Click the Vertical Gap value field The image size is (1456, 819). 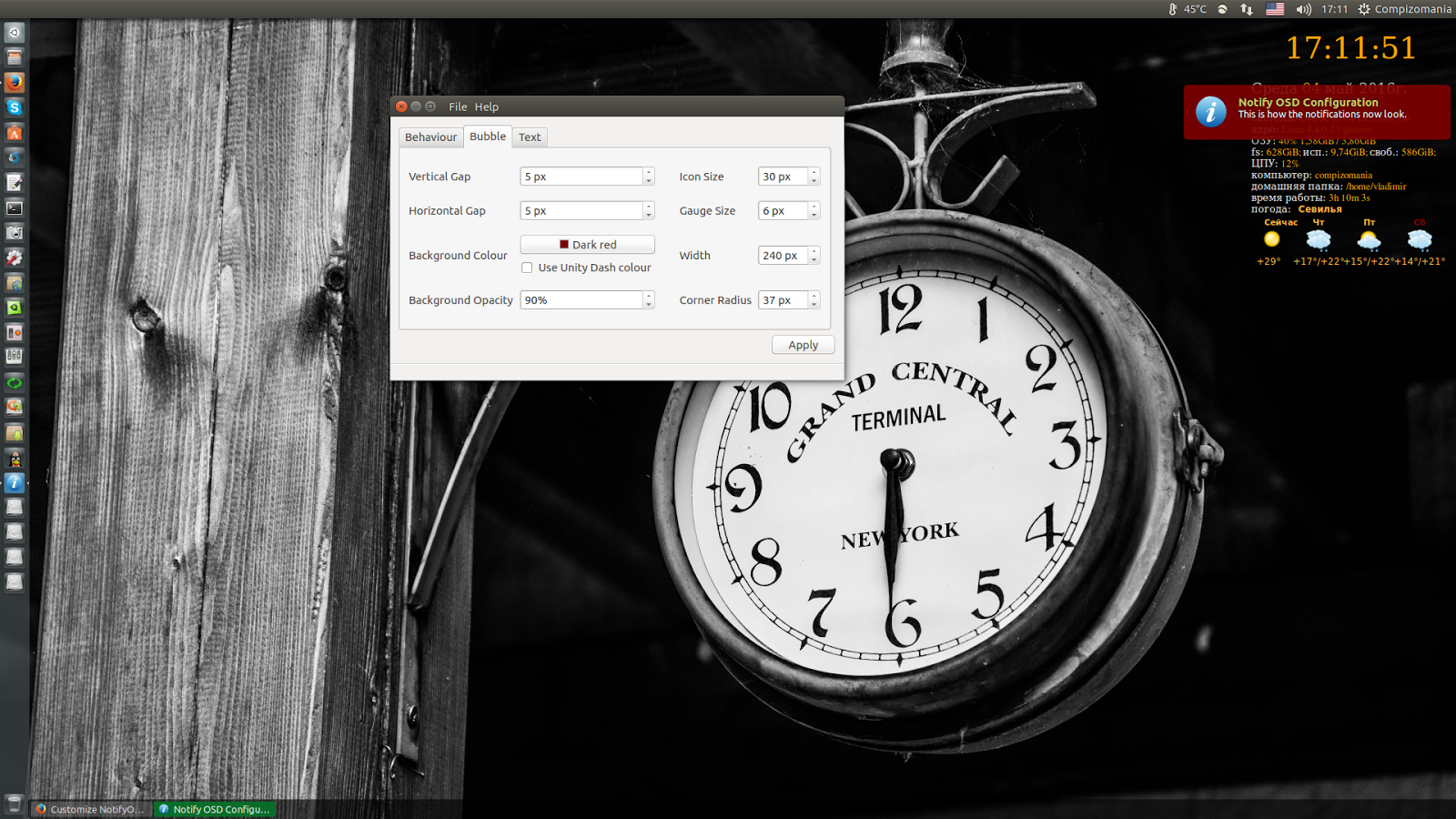(x=581, y=177)
